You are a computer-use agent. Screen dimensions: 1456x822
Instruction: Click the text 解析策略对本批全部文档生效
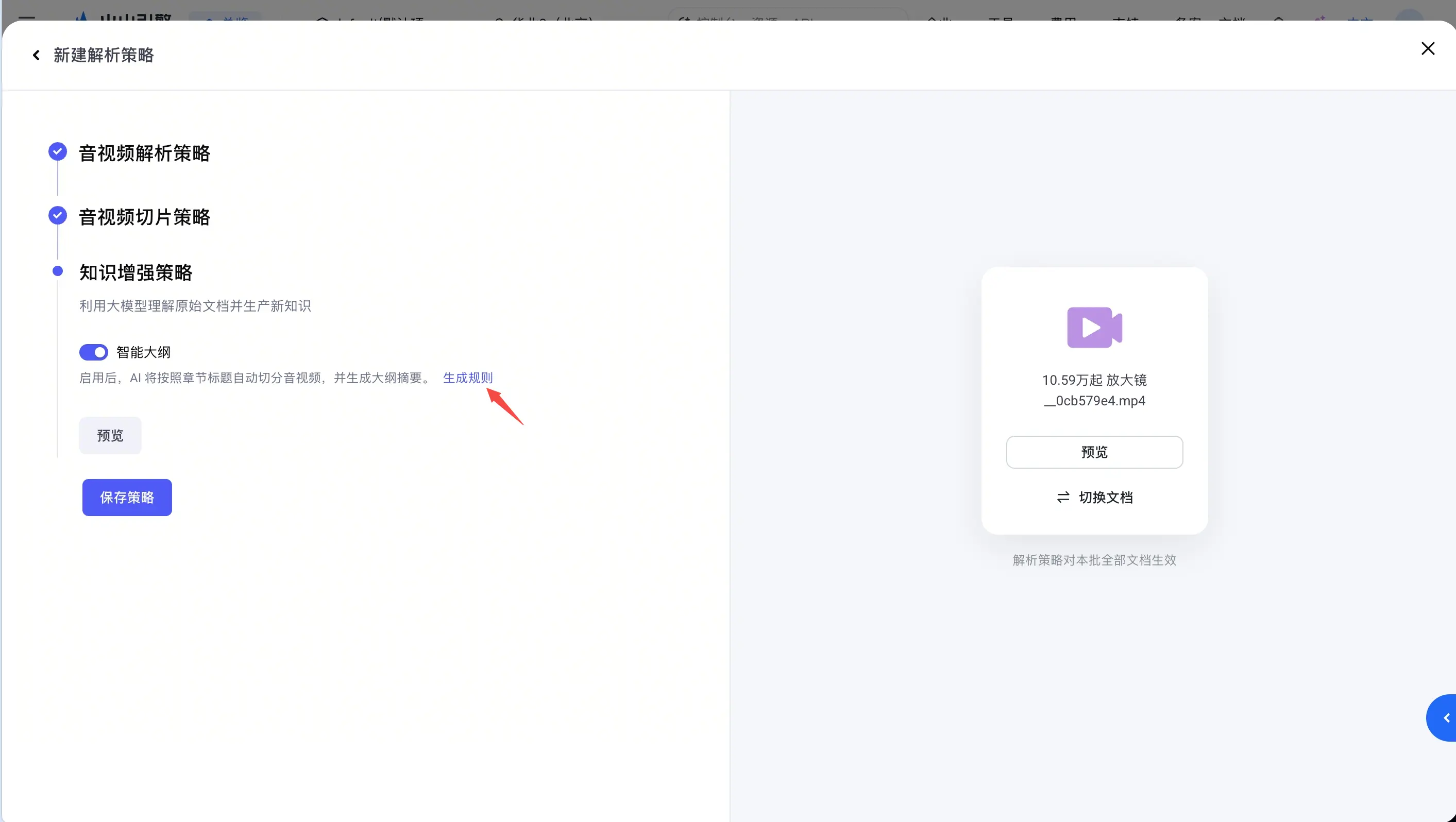click(1094, 560)
